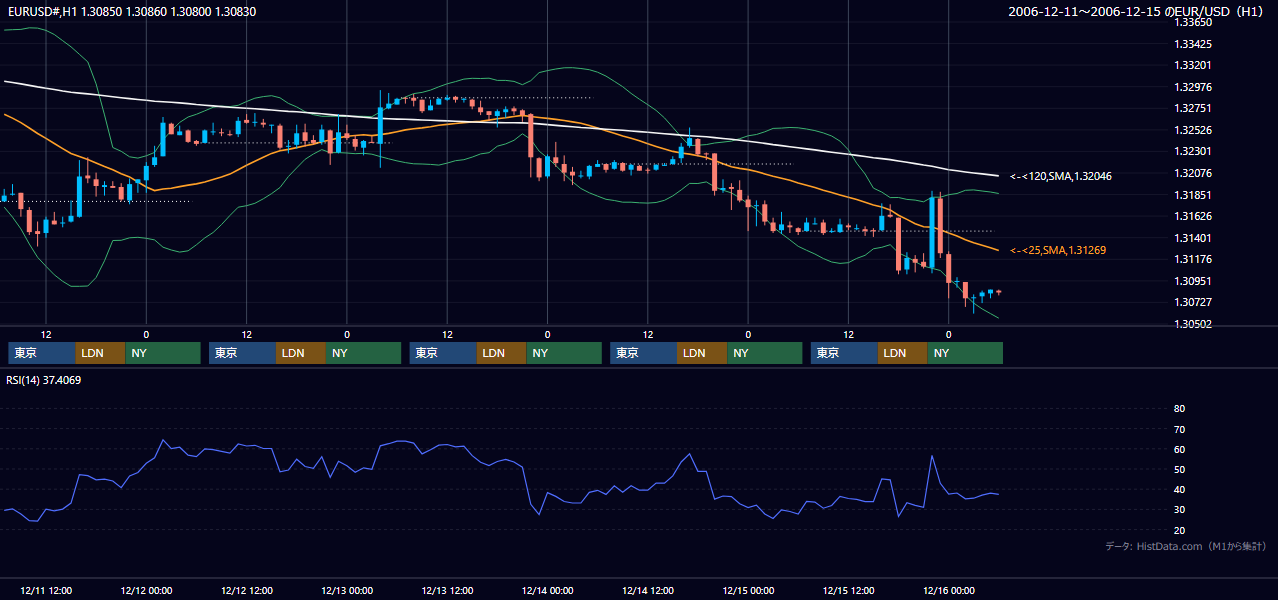Click time axis label 12/15 00:00

coord(748,590)
